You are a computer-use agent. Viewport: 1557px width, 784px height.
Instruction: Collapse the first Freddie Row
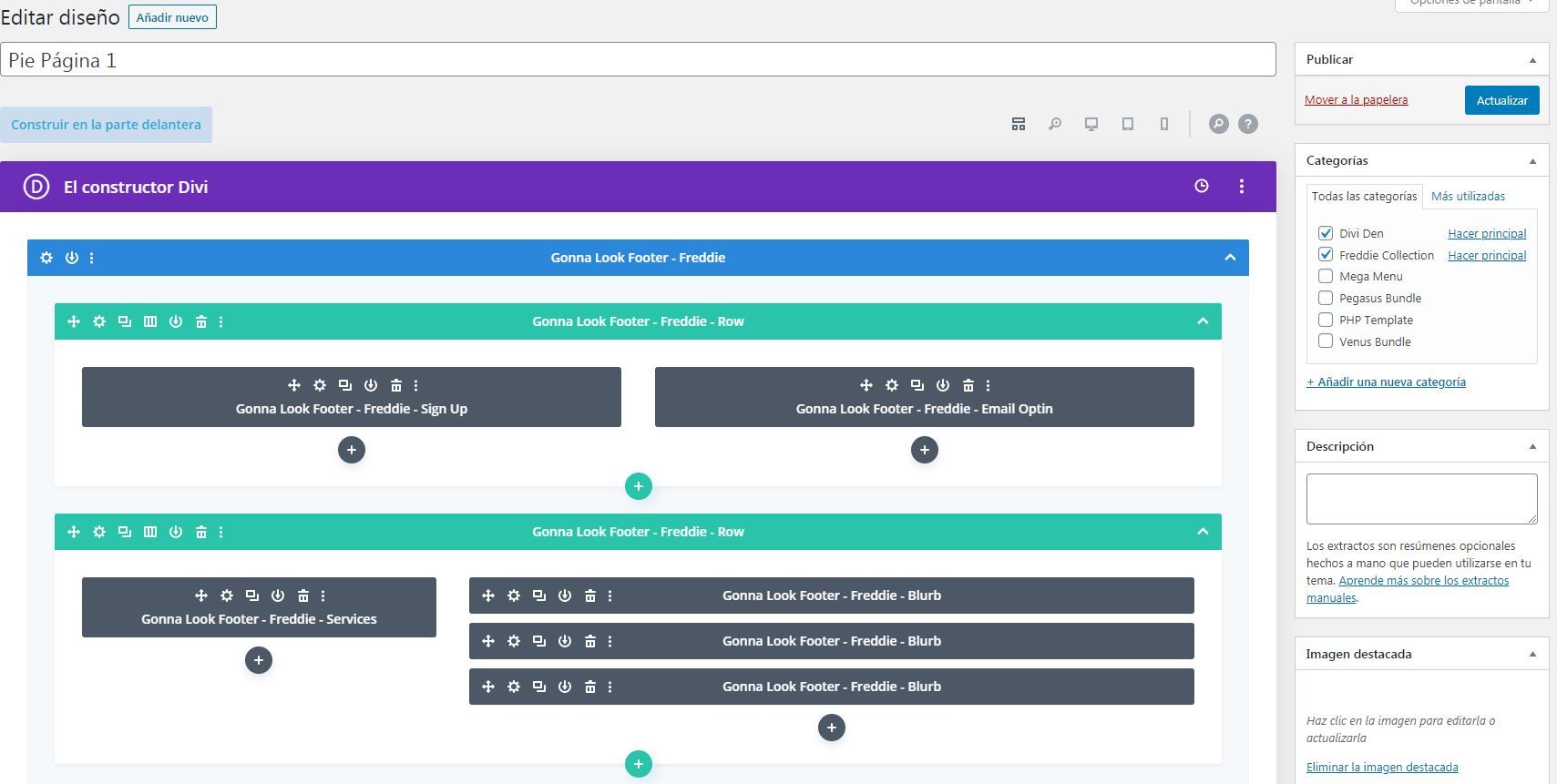[x=1203, y=321]
